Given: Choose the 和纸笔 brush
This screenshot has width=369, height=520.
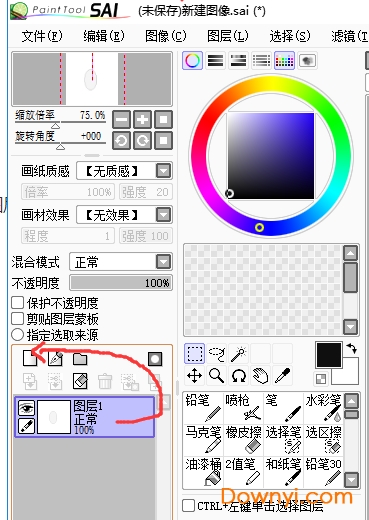Looking at the screenshot, I should (x=283, y=472).
